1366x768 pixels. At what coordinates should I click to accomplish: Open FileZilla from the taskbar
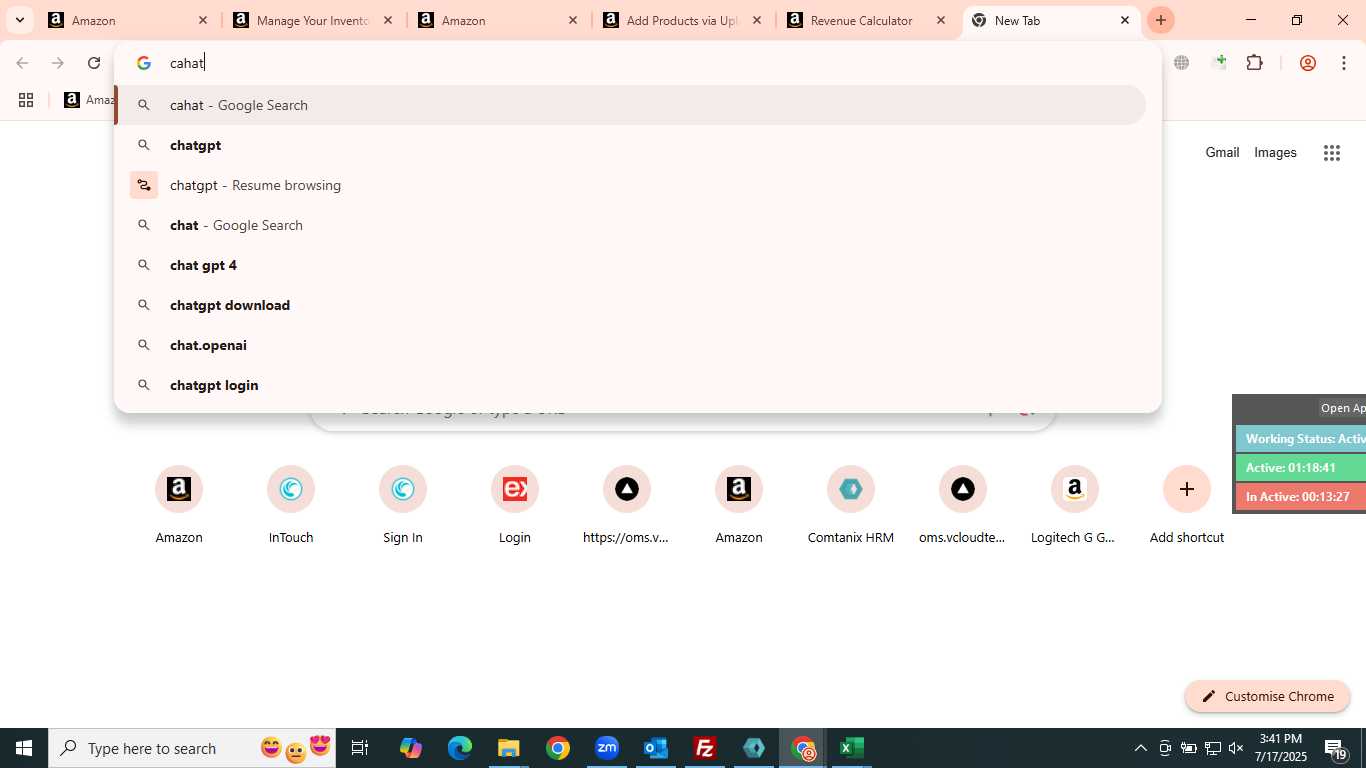705,748
